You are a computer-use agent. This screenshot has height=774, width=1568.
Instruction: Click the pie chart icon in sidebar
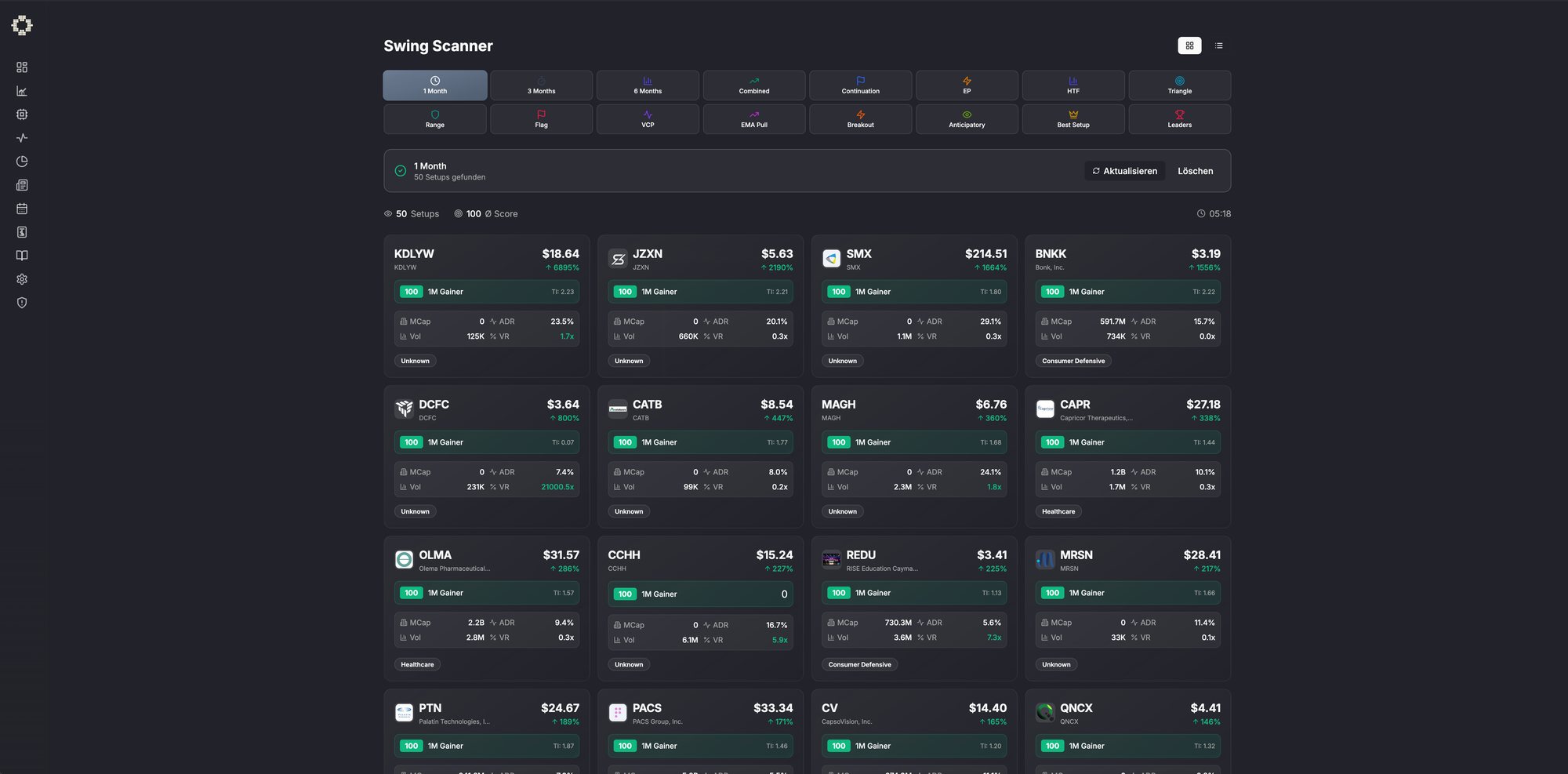click(22, 162)
